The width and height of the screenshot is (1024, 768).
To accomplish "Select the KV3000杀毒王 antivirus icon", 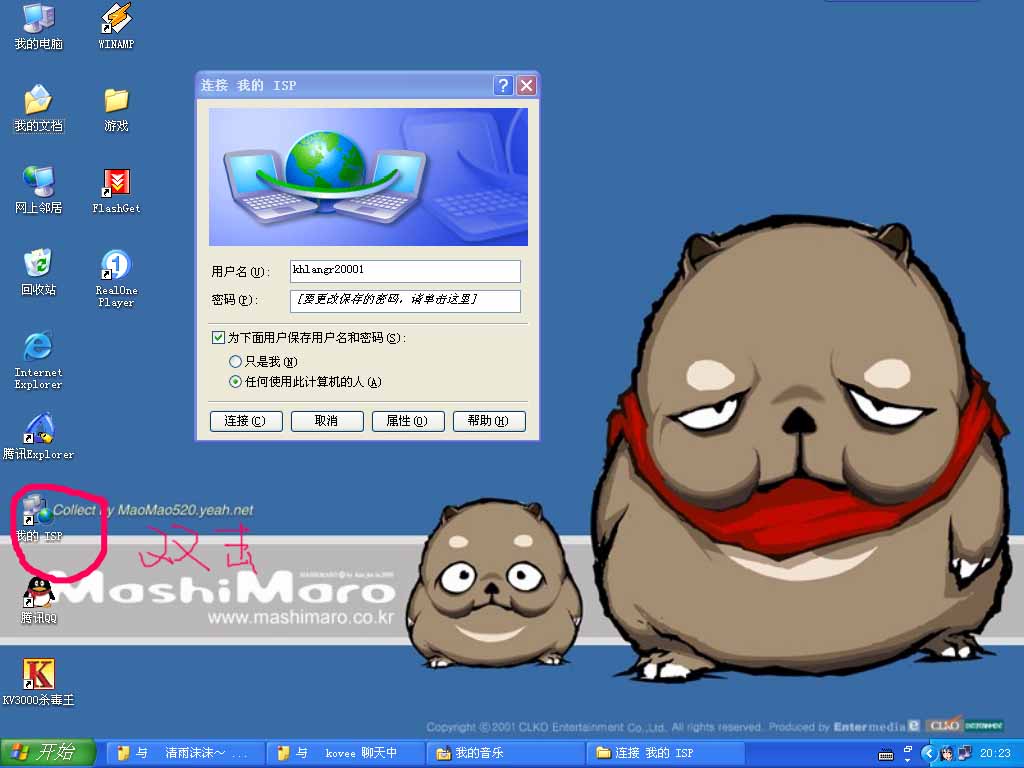I will point(39,682).
